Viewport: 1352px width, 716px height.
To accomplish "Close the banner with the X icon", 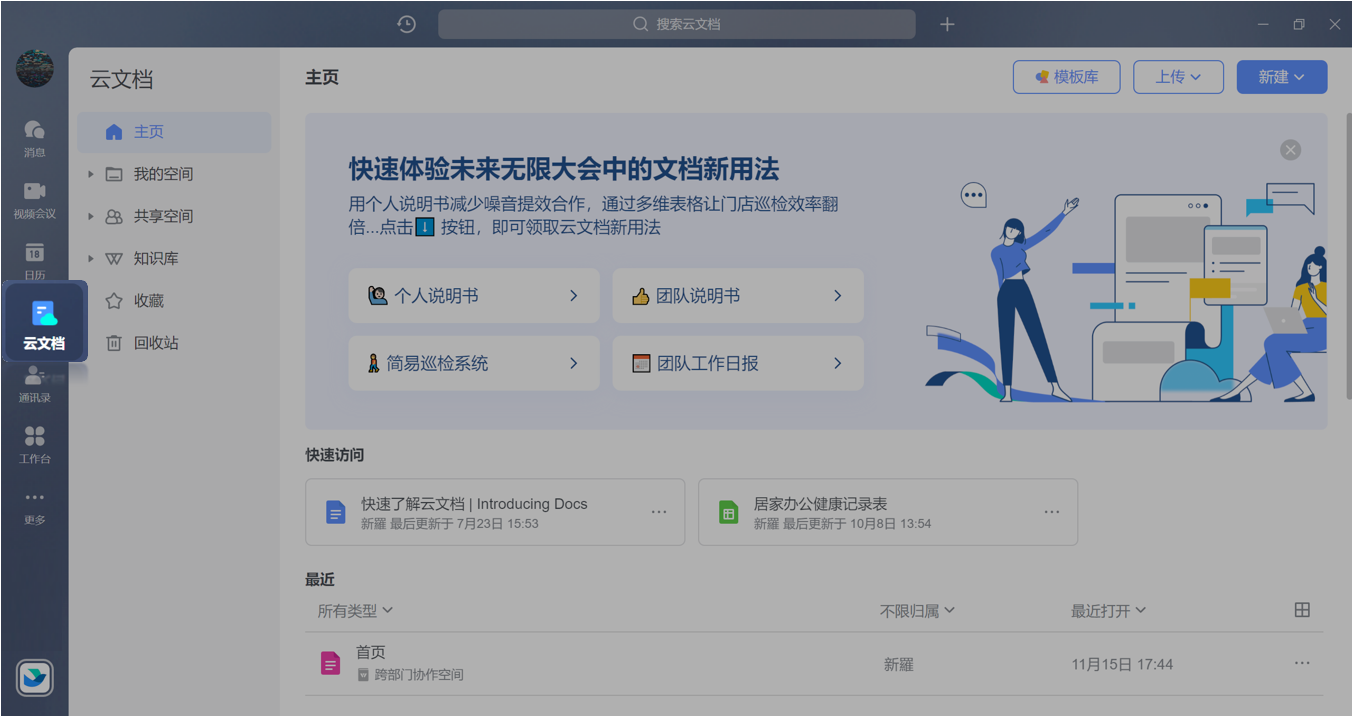I will coord(1290,150).
